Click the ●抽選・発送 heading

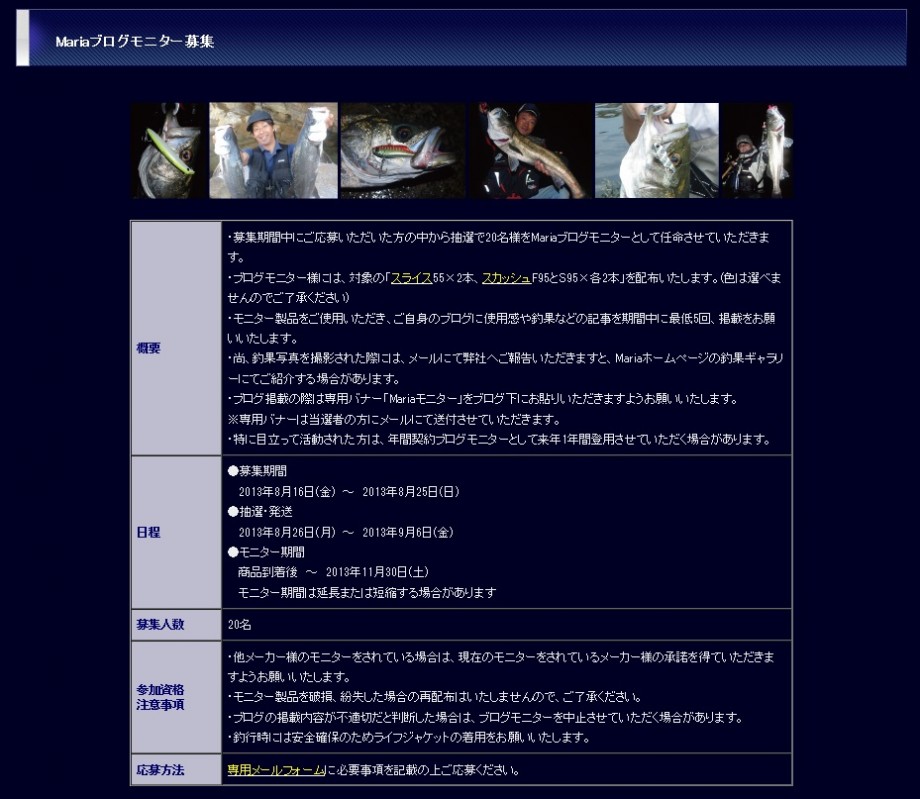tap(260, 512)
